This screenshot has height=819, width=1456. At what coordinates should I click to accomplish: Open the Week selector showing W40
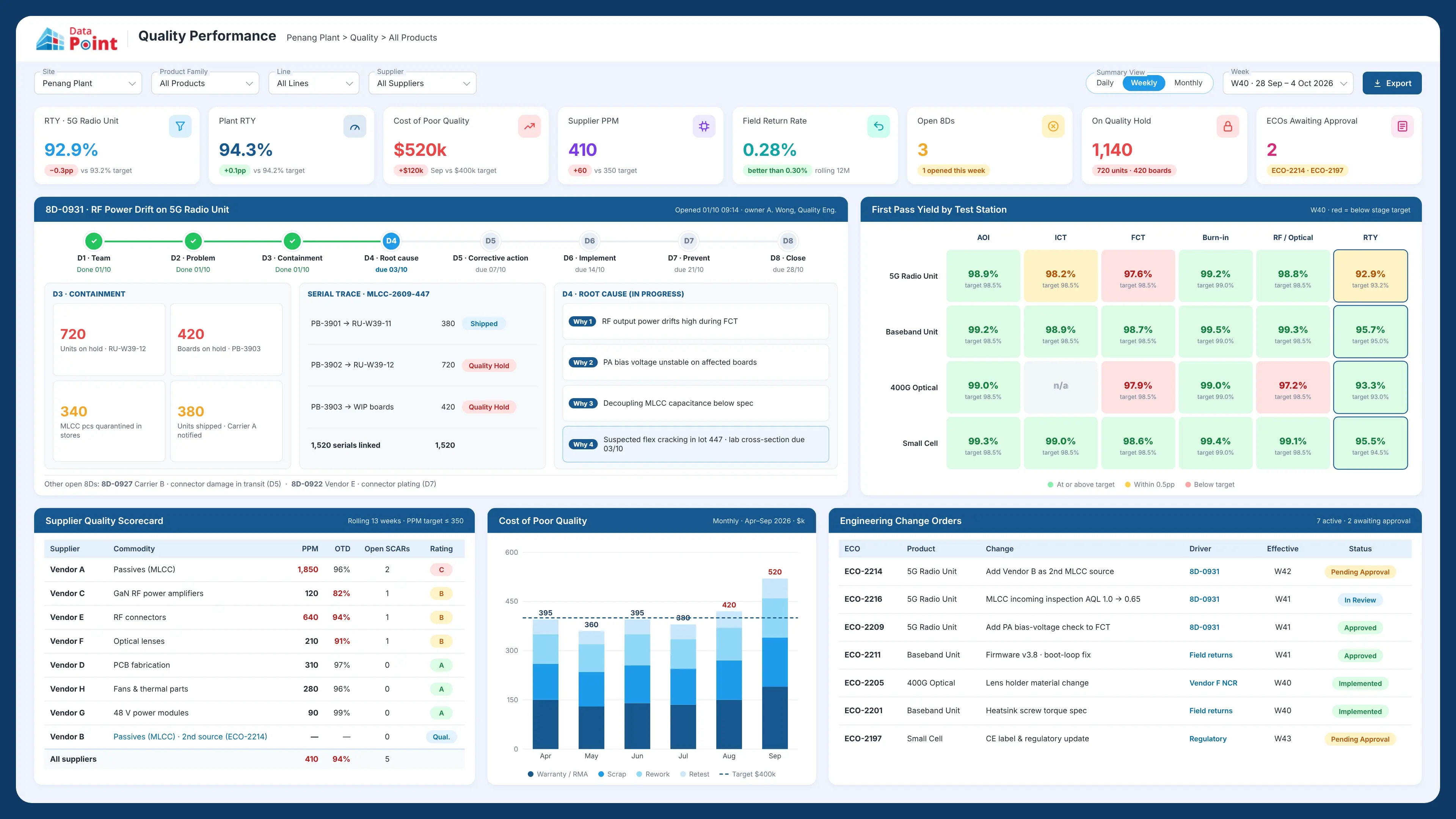(x=1288, y=83)
